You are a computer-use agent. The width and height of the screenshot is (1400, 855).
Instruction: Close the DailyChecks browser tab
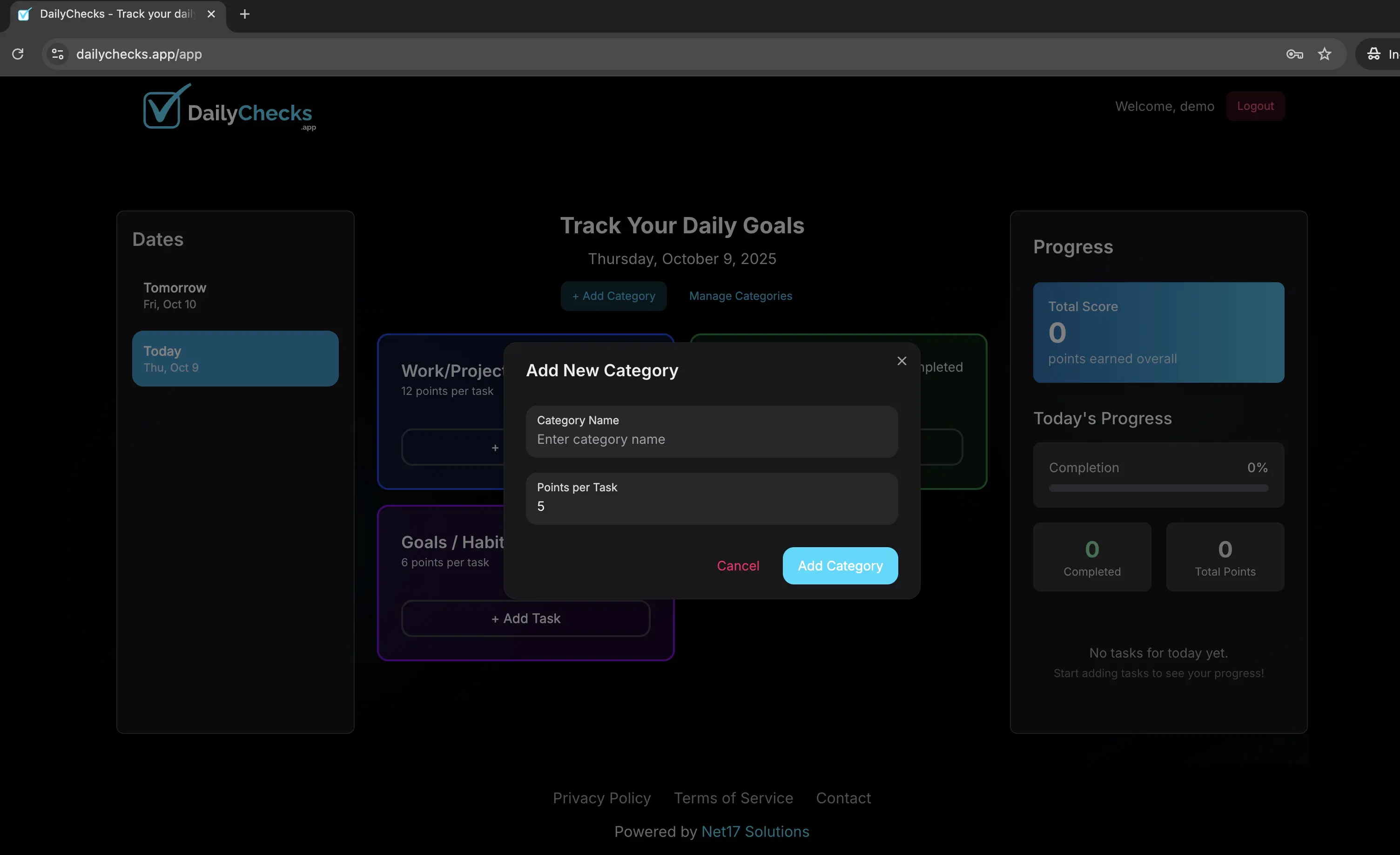(x=211, y=14)
